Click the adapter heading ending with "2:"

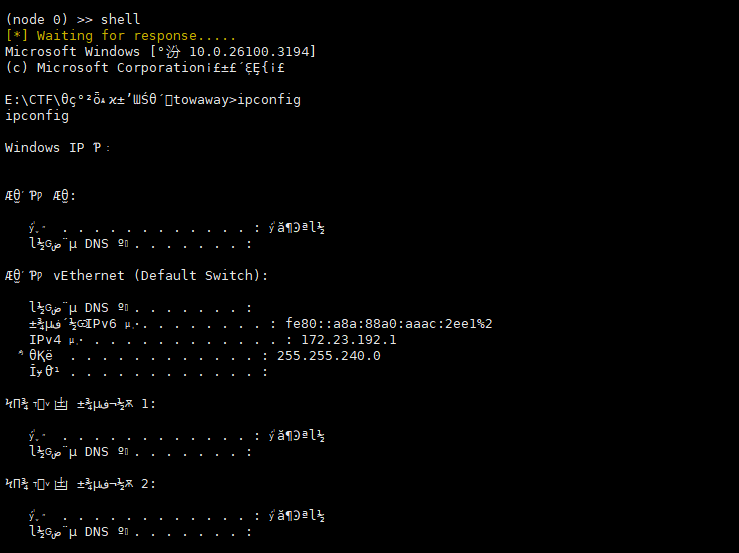(80, 484)
